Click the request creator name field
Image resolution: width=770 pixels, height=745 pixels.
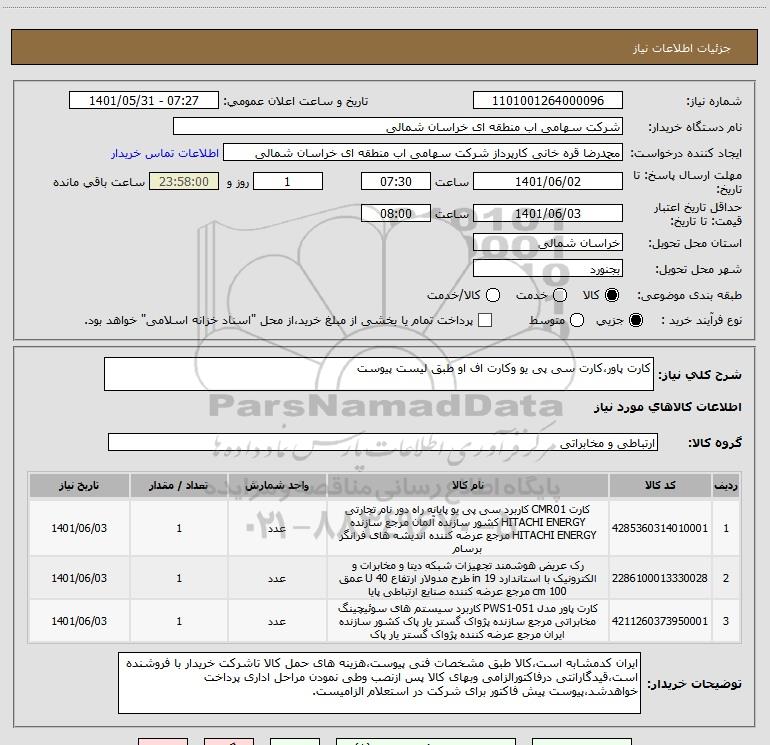point(423,153)
